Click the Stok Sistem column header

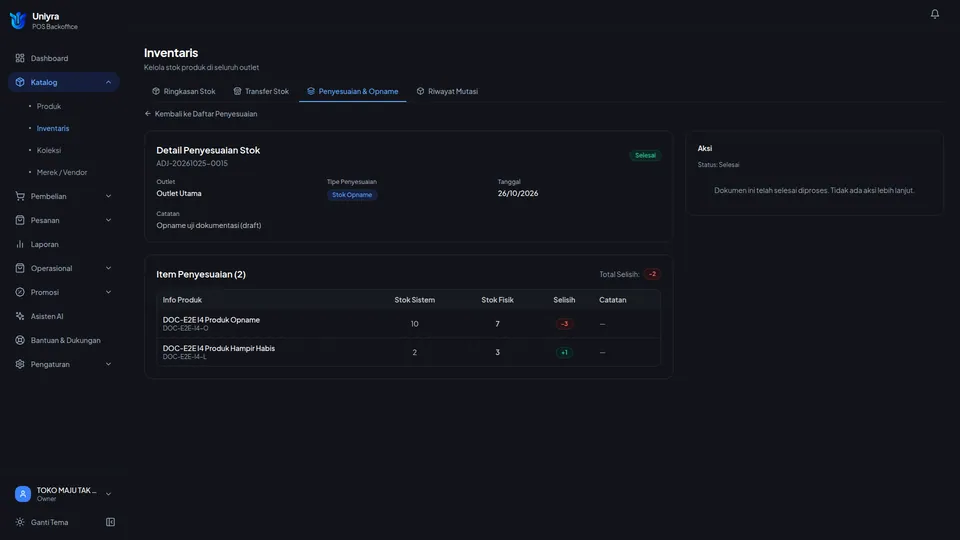point(414,300)
